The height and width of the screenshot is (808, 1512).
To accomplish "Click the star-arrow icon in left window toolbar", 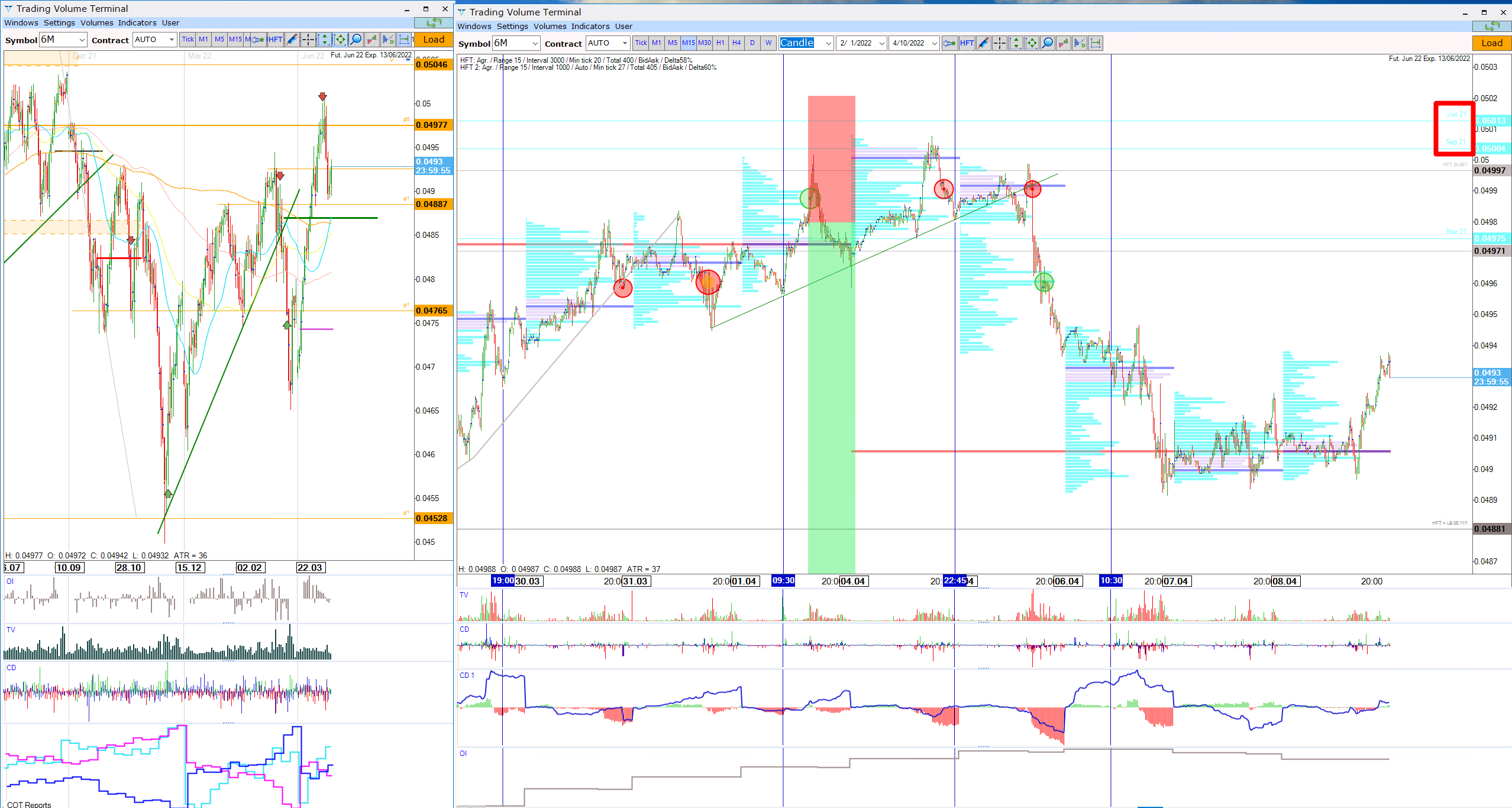I will [x=257, y=40].
